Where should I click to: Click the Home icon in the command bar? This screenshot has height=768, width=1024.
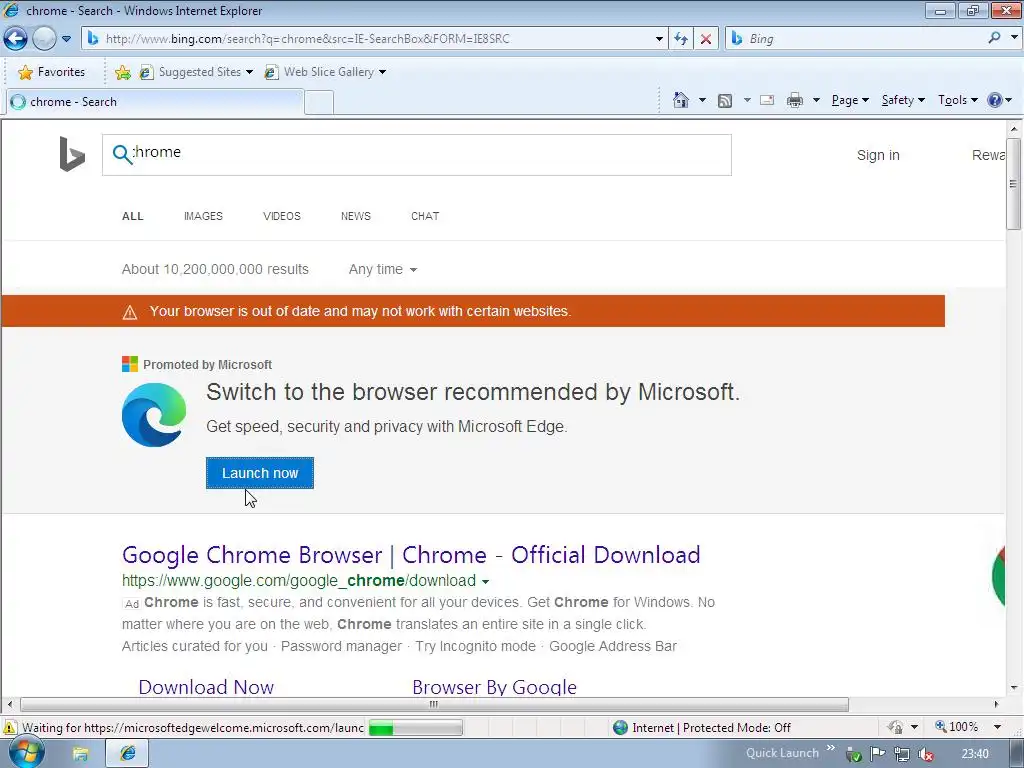pos(680,100)
